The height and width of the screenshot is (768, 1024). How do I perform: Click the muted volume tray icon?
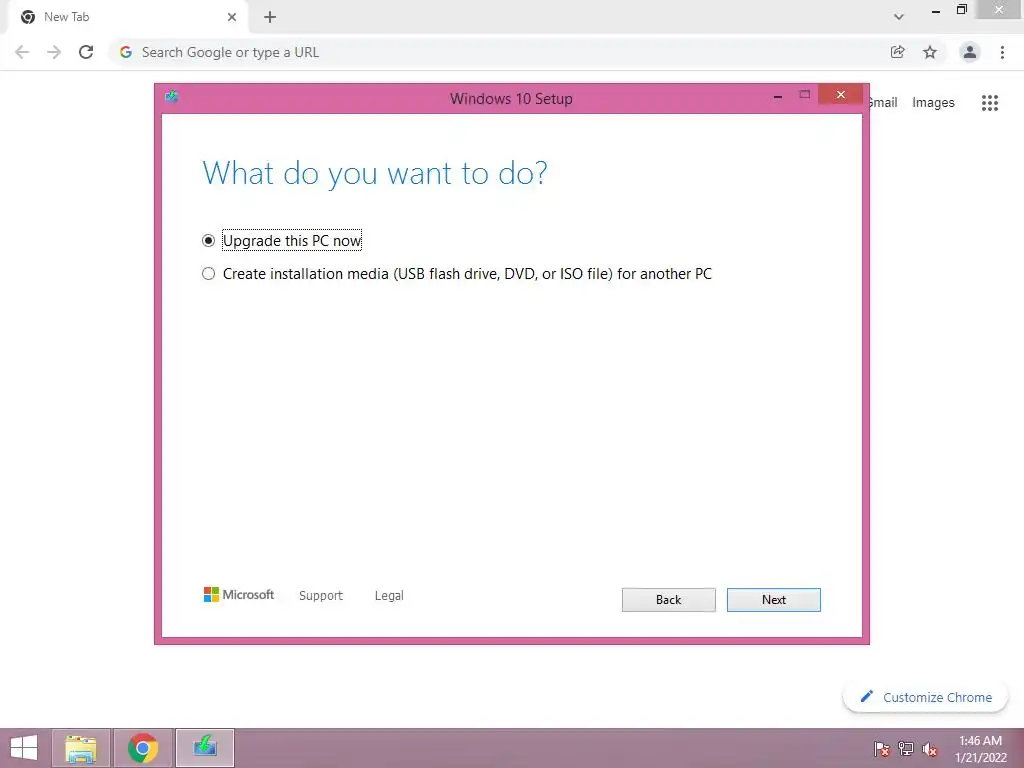pyautogui.click(x=929, y=749)
